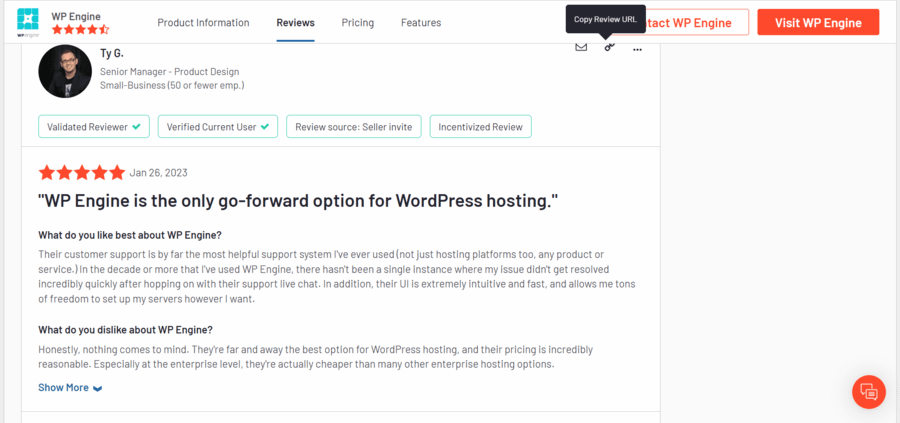Click the Visit WP Engine button
Viewport: 900px width, 423px height.
point(818,22)
